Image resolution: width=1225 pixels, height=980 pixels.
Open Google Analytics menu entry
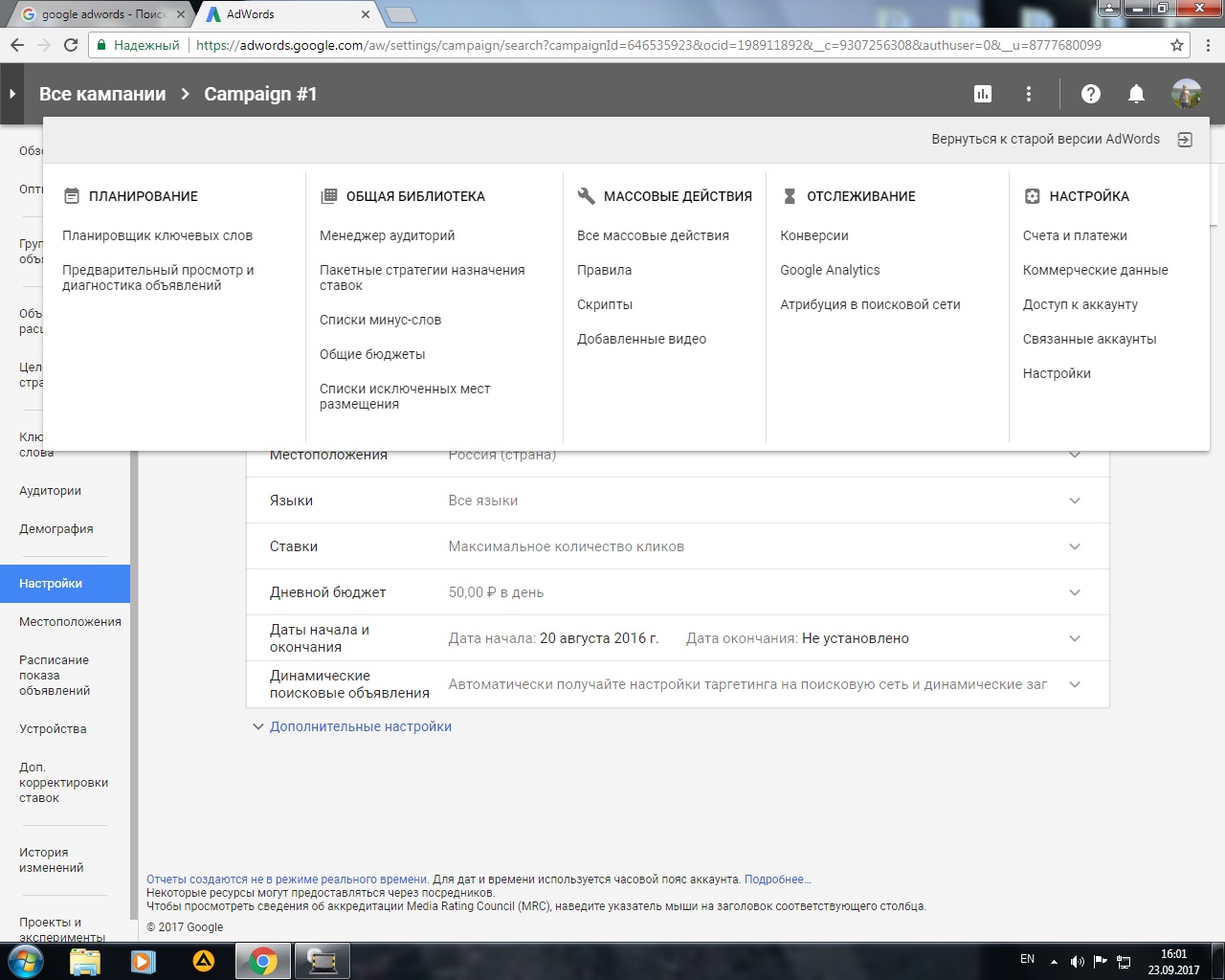[830, 270]
